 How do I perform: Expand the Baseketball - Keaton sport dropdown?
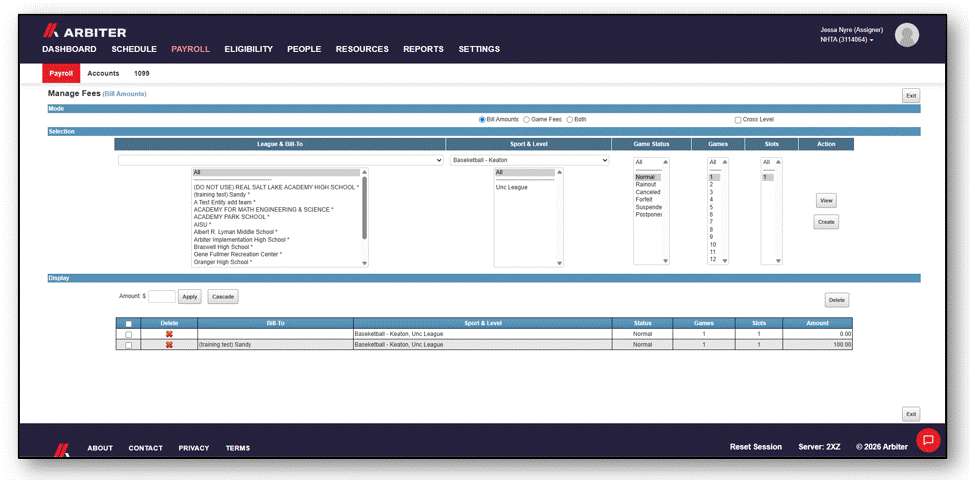[530, 160]
